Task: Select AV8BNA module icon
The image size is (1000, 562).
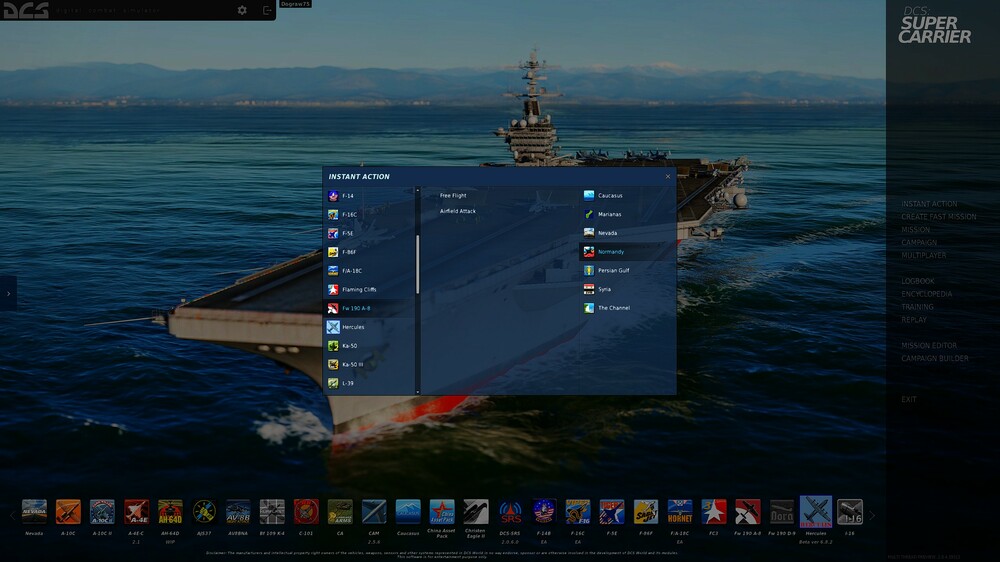Action: tap(238, 512)
